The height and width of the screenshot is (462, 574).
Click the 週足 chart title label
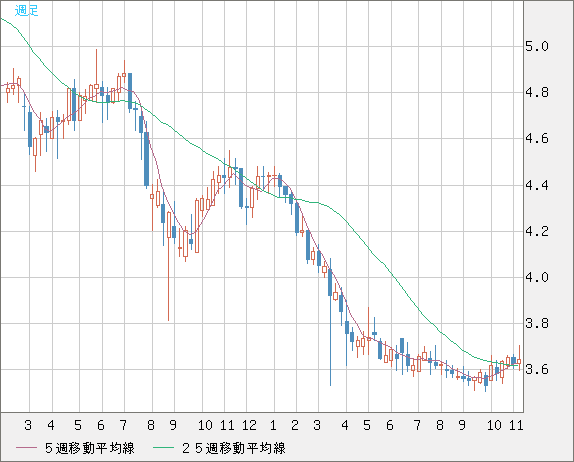[x=26, y=10]
